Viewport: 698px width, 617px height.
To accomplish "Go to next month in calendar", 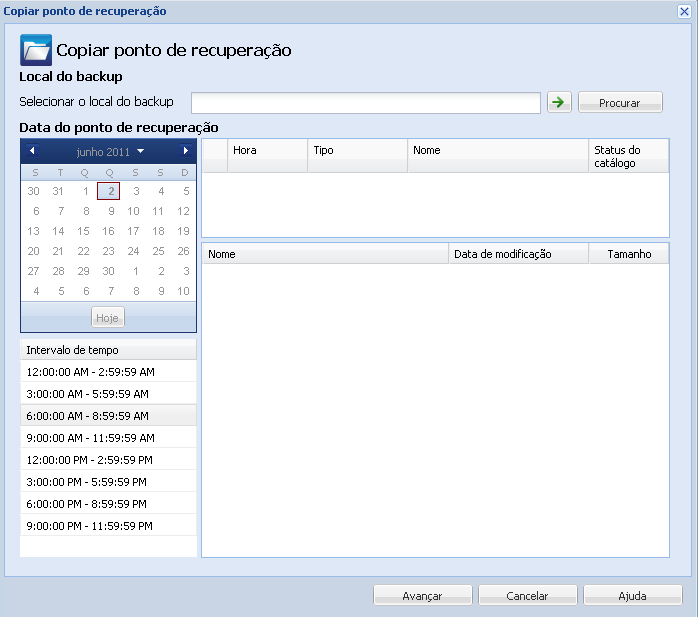I will 186,150.
